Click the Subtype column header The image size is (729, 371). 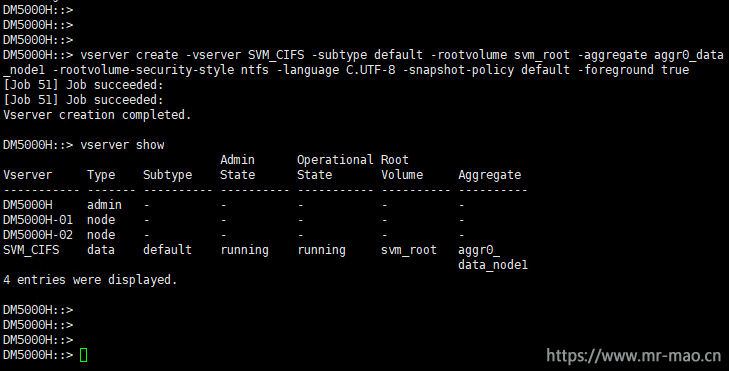[x=167, y=175]
